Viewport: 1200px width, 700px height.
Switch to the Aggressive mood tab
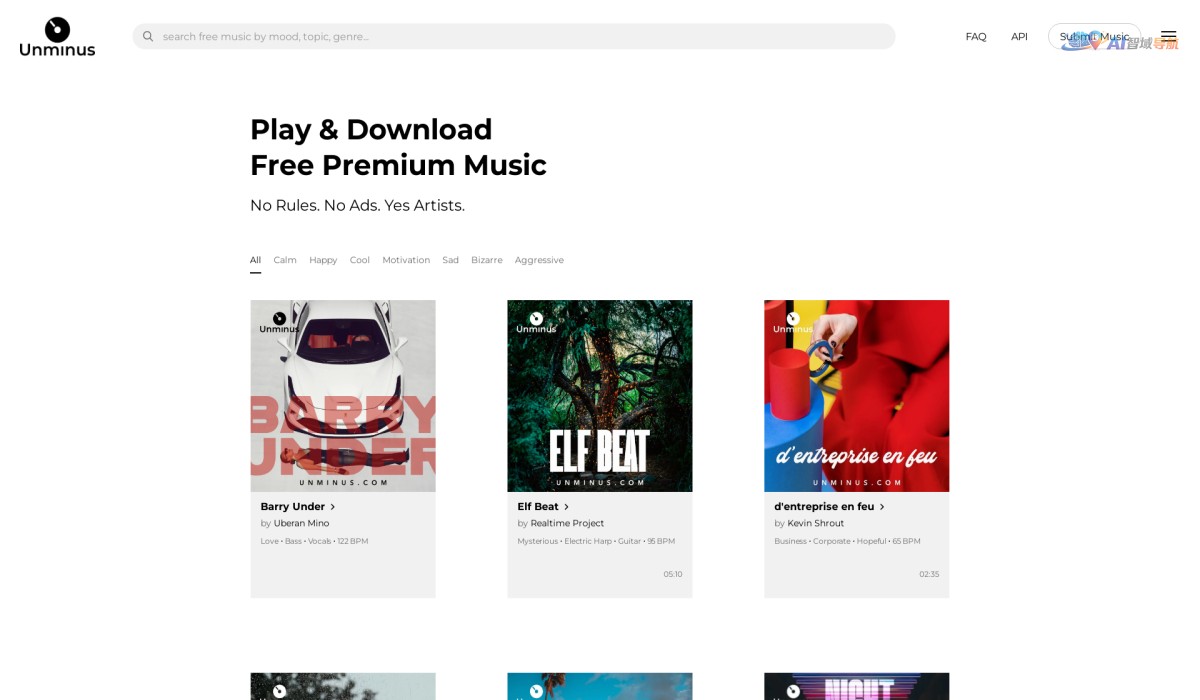click(539, 260)
